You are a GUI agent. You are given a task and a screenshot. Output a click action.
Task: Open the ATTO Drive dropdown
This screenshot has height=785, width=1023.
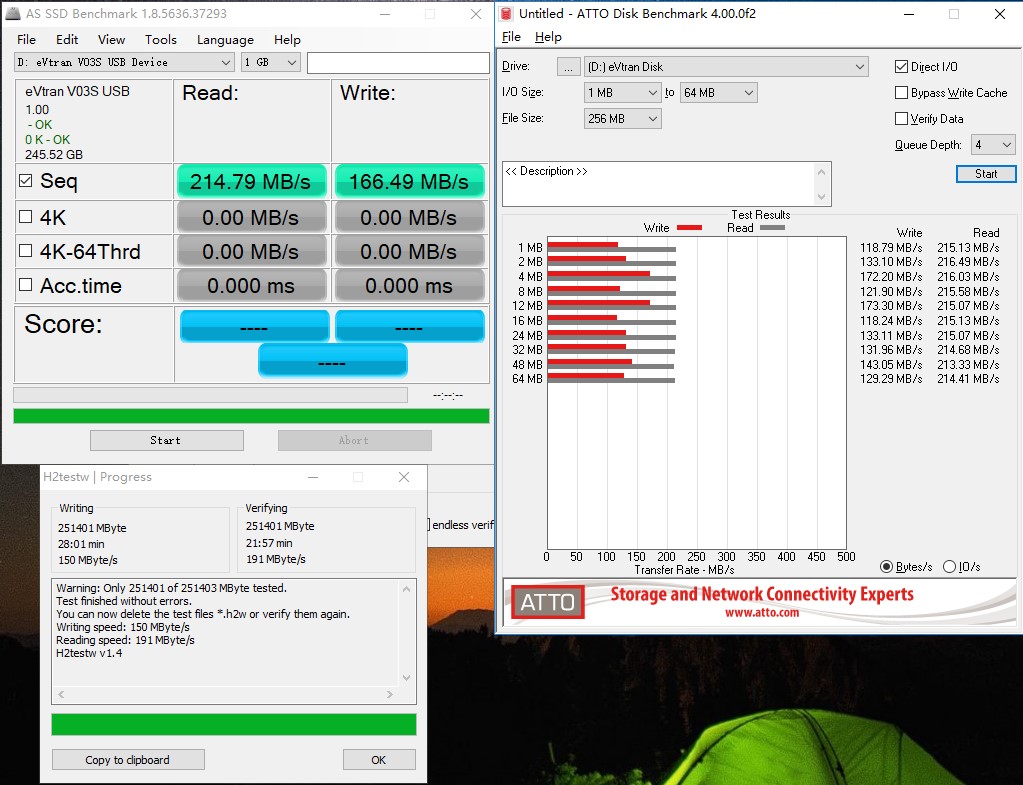[x=726, y=67]
